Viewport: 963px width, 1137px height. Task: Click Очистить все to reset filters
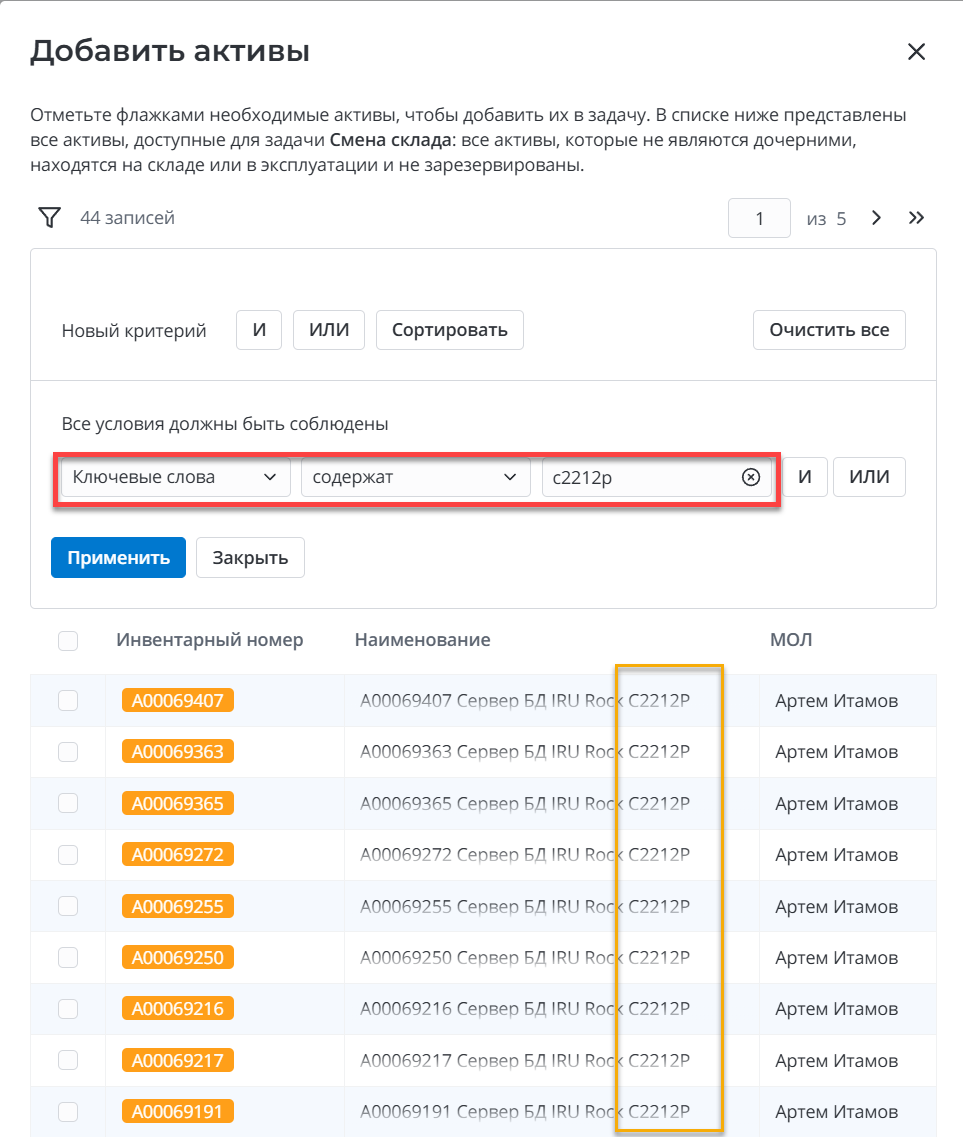click(x=828, y=330)
